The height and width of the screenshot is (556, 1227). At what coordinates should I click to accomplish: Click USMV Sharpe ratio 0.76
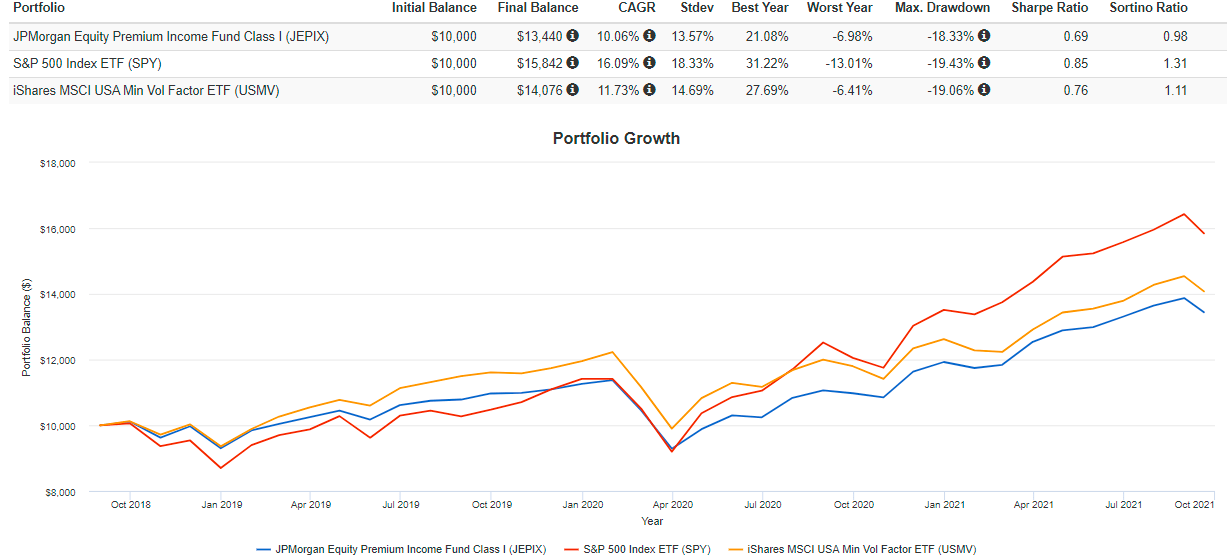pyautogui.click(x=1076, y=91)
